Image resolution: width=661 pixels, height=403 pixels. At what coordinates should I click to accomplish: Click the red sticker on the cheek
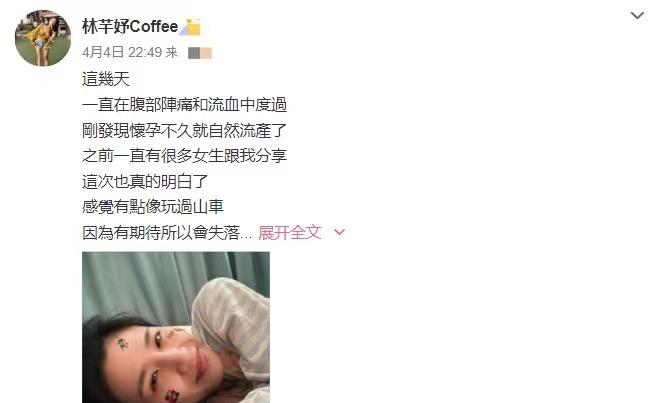(x=171, y=396)
